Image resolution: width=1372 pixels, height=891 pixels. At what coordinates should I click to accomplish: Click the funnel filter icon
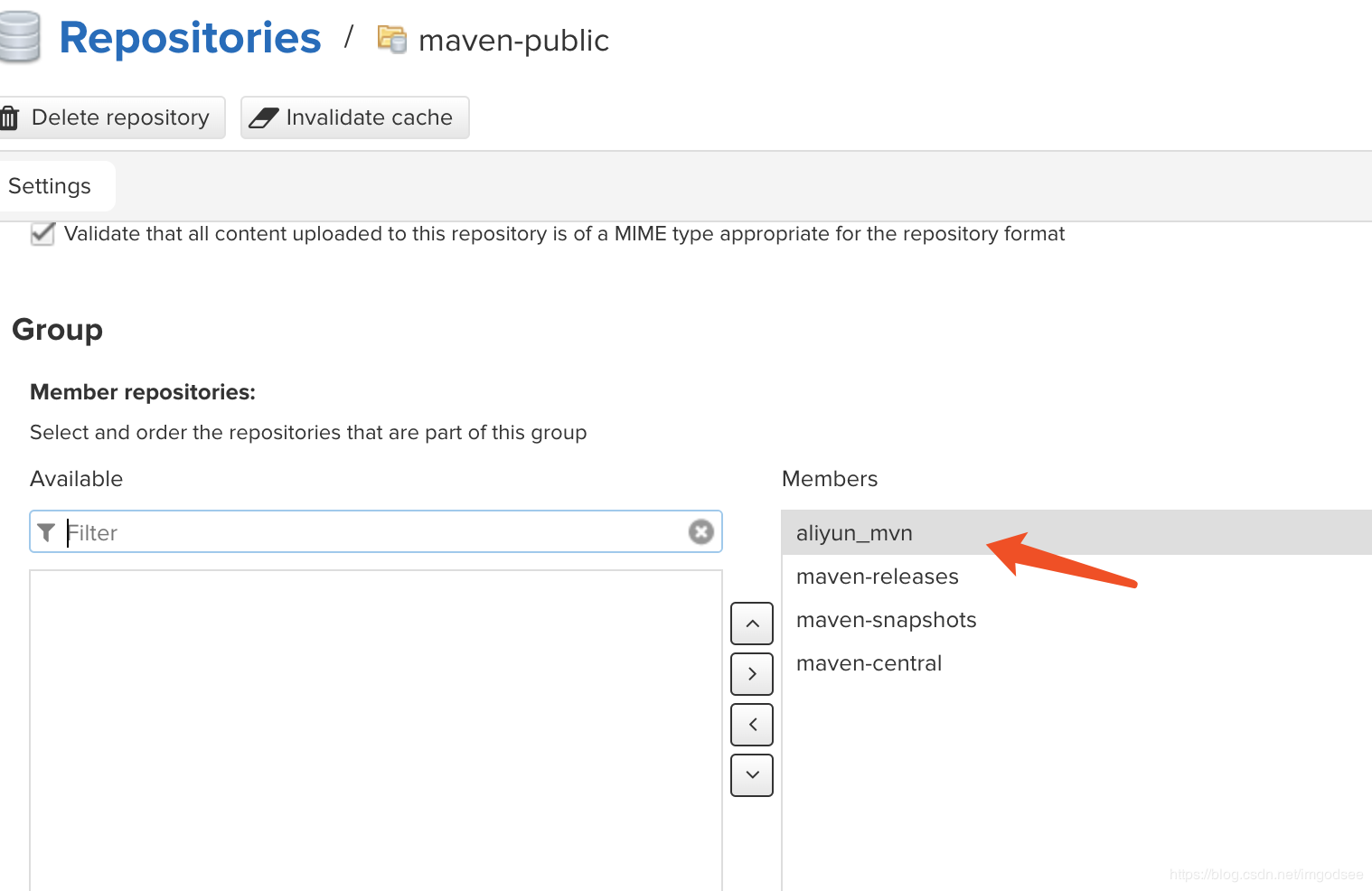coord(47,532)
